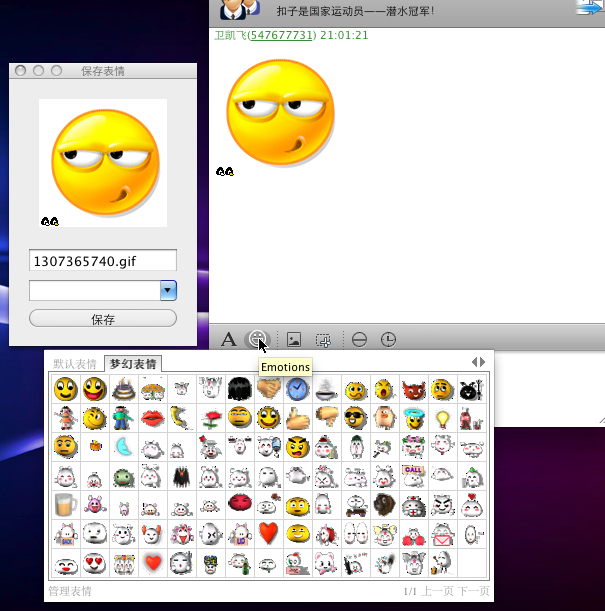This screenshot has width=605, height=611.
Task: Open the category dropdown in 保存表情 window
Action: 168,290
